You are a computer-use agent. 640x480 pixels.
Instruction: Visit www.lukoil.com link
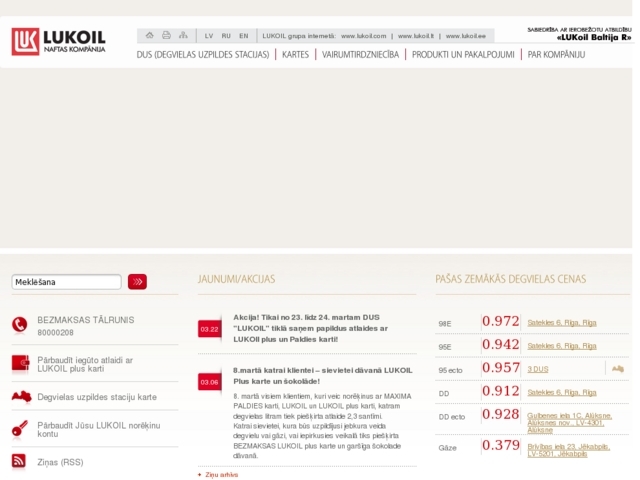click(364, 36)
